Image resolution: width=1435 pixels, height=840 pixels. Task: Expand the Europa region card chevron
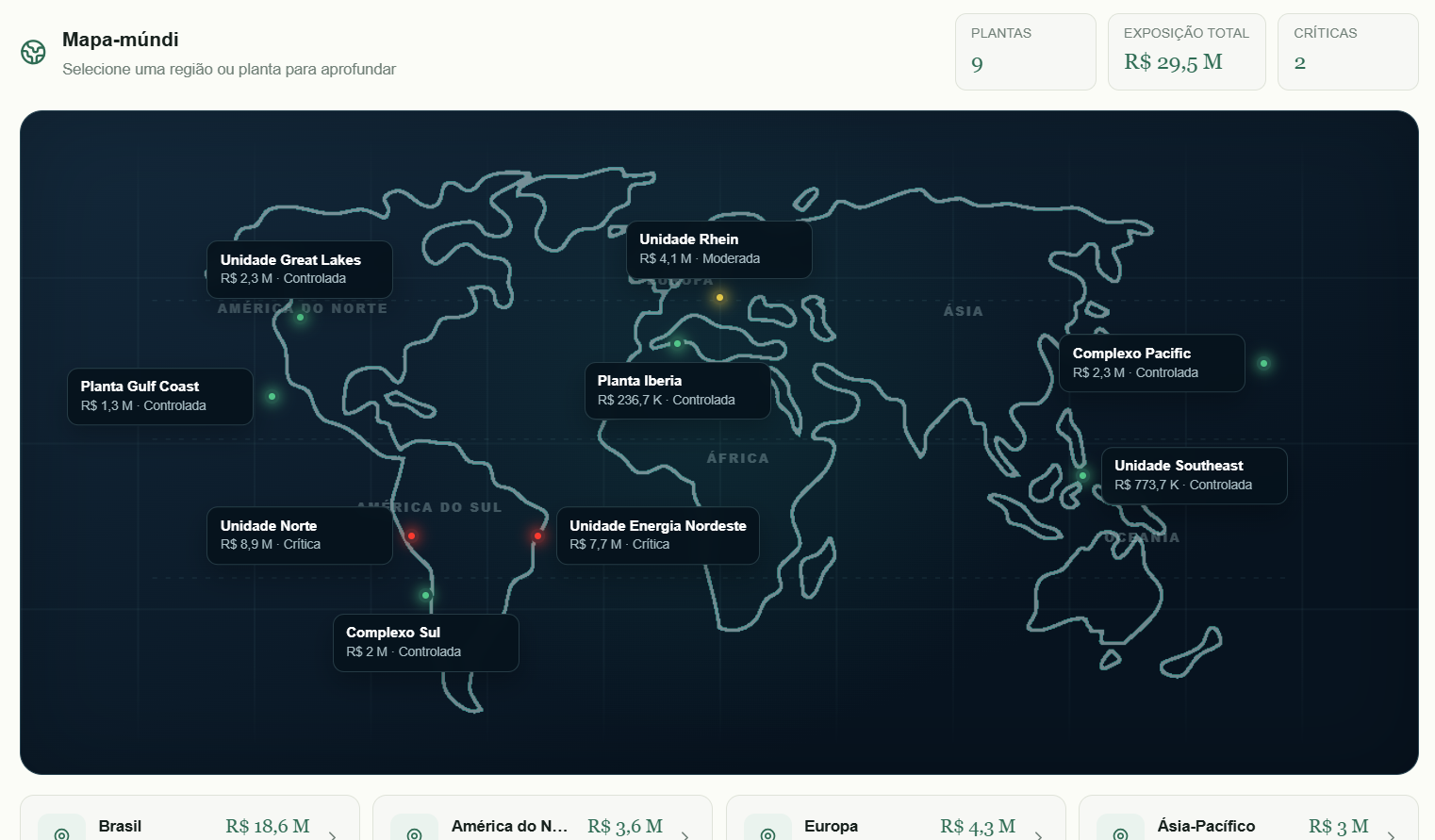tap(1039, 835)
